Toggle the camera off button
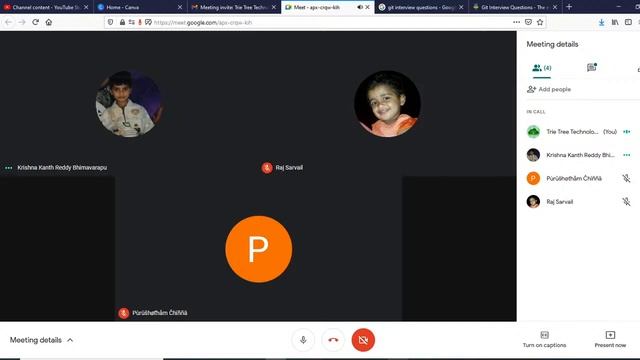This screenshot has width=640, height=360. click(363, 340)
